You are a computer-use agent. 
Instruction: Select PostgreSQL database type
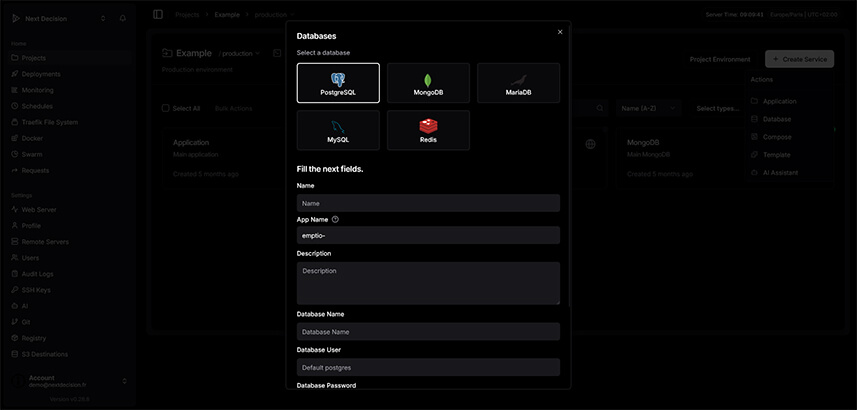coord(338,83)
